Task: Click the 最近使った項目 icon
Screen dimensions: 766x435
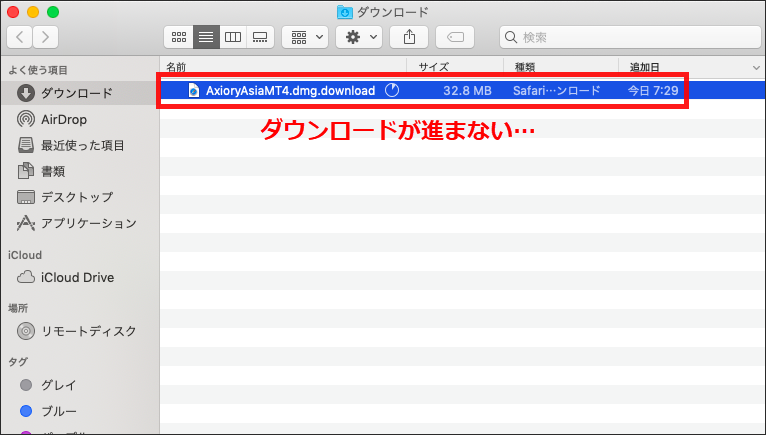Action: pyautogui.click(x=26, y=145)
